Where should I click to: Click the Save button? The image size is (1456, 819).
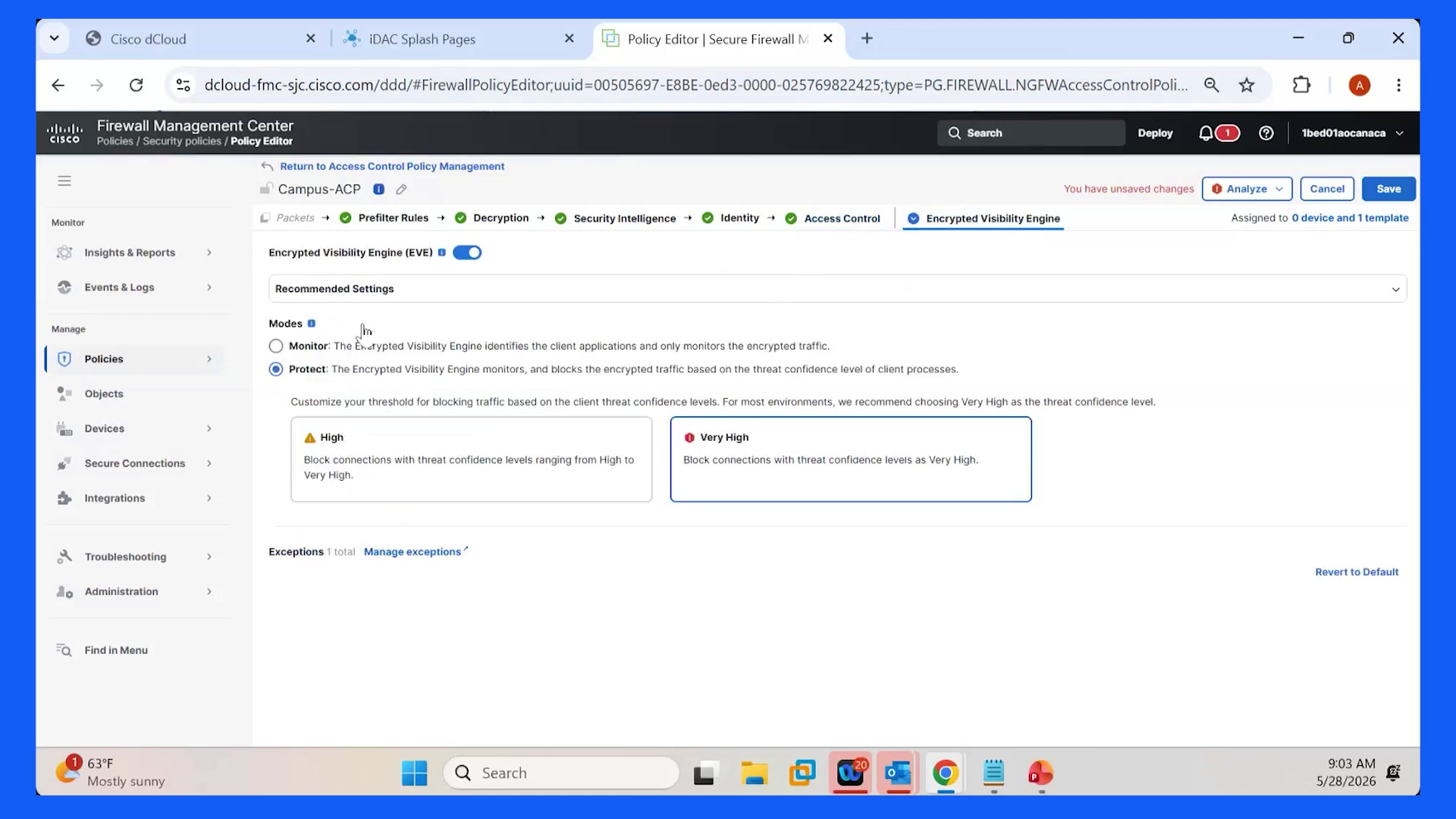click(x=1389, y=189)
